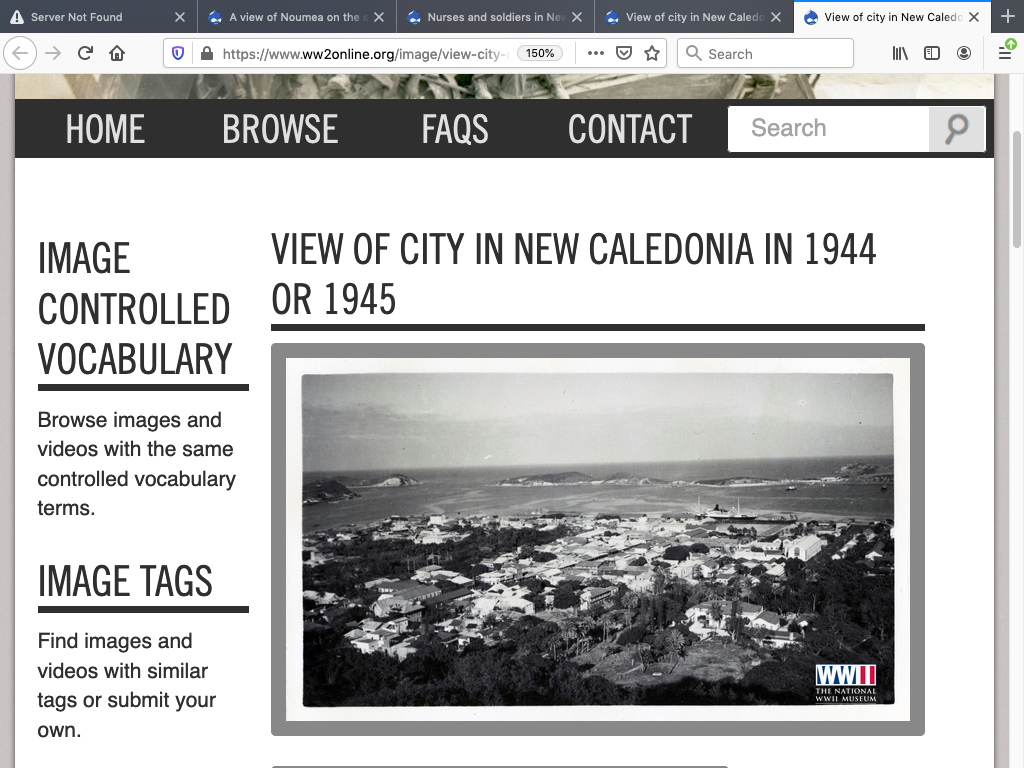Close the A view of Noumea tab
The image size is (1024, 768).
coord(378,17)
